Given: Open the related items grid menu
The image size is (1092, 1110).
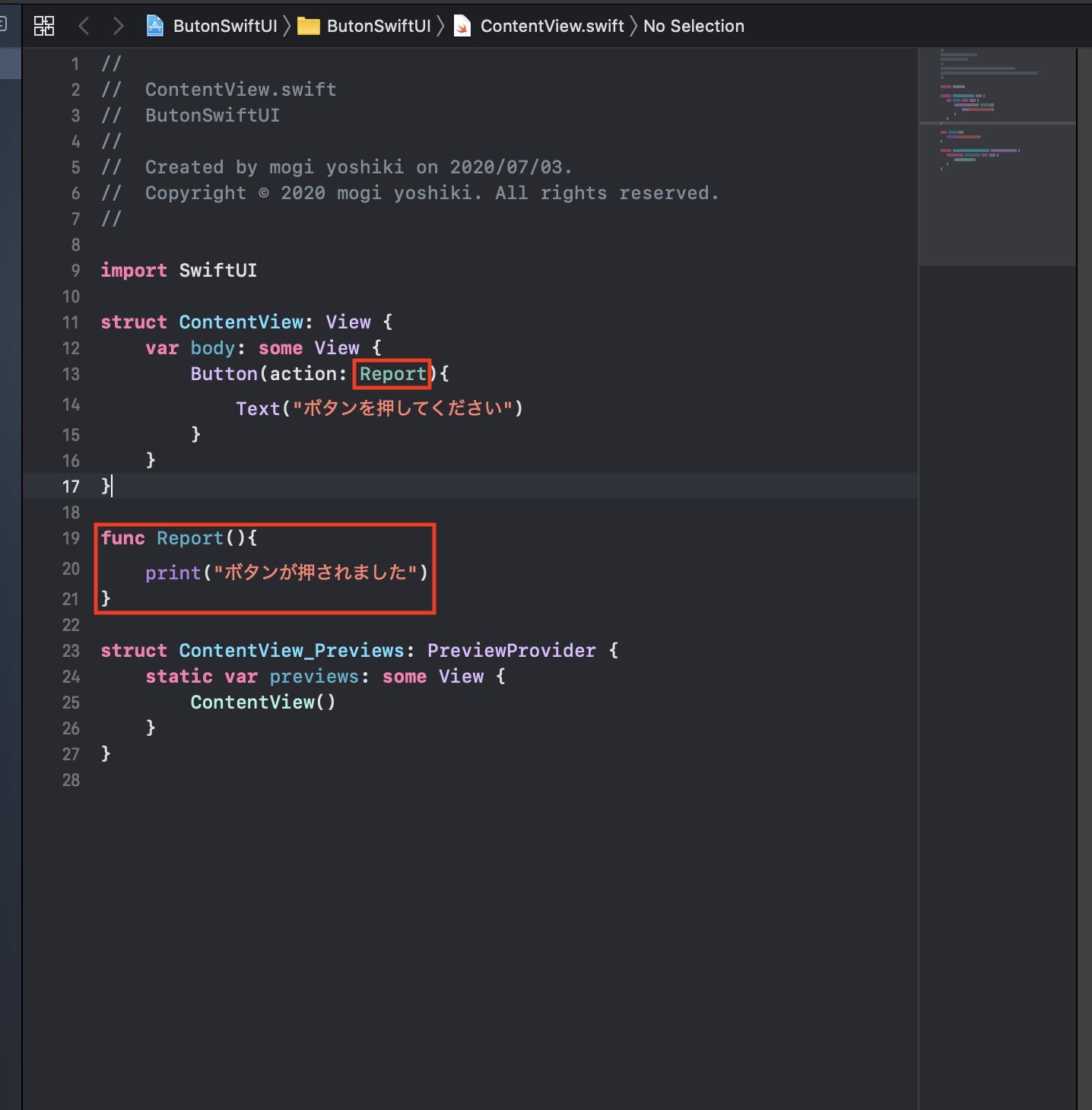Looking at the screenshot, I should tap(44, 26).
